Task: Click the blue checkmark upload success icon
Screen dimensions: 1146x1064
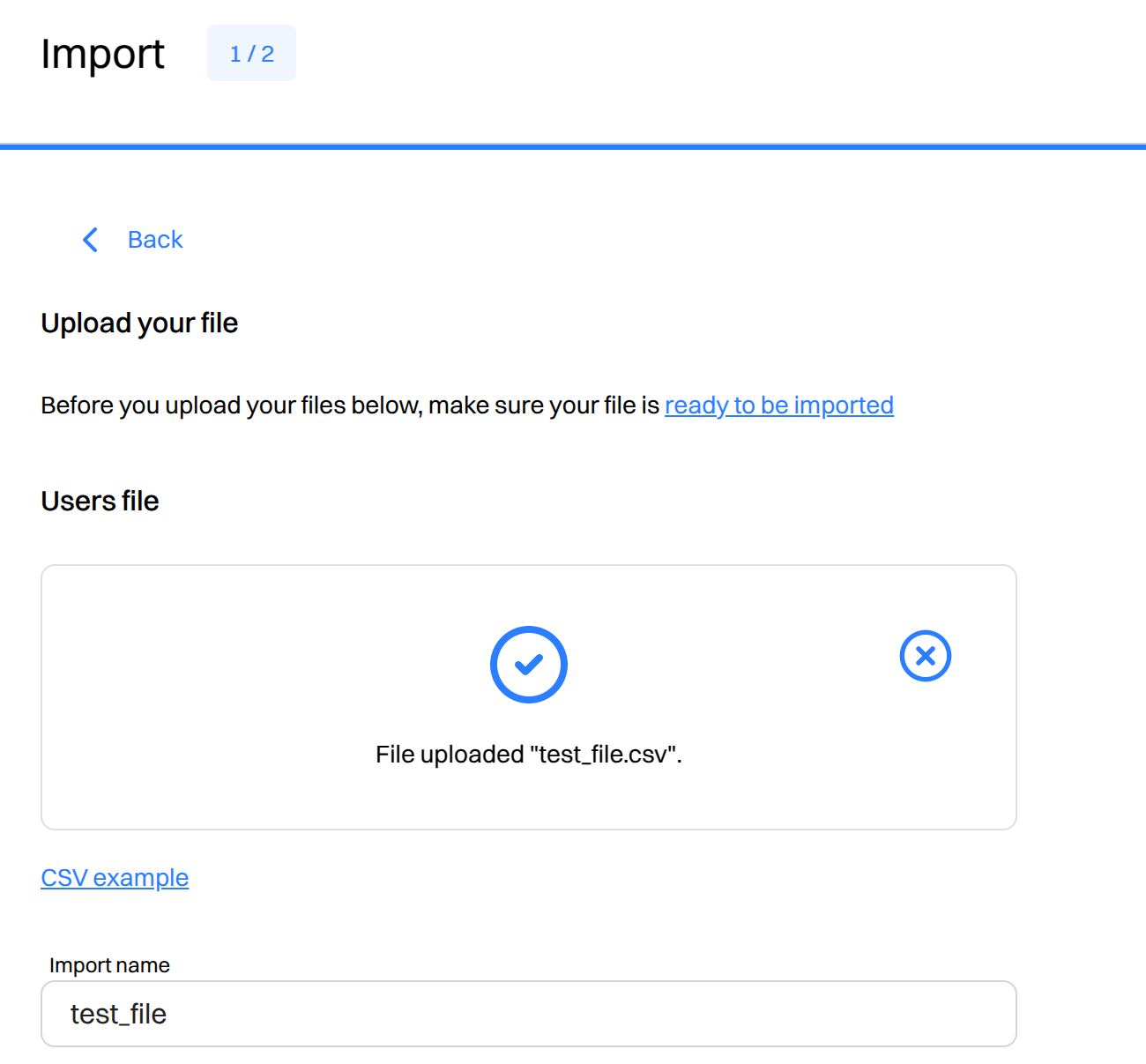Action: click(529, 665)
